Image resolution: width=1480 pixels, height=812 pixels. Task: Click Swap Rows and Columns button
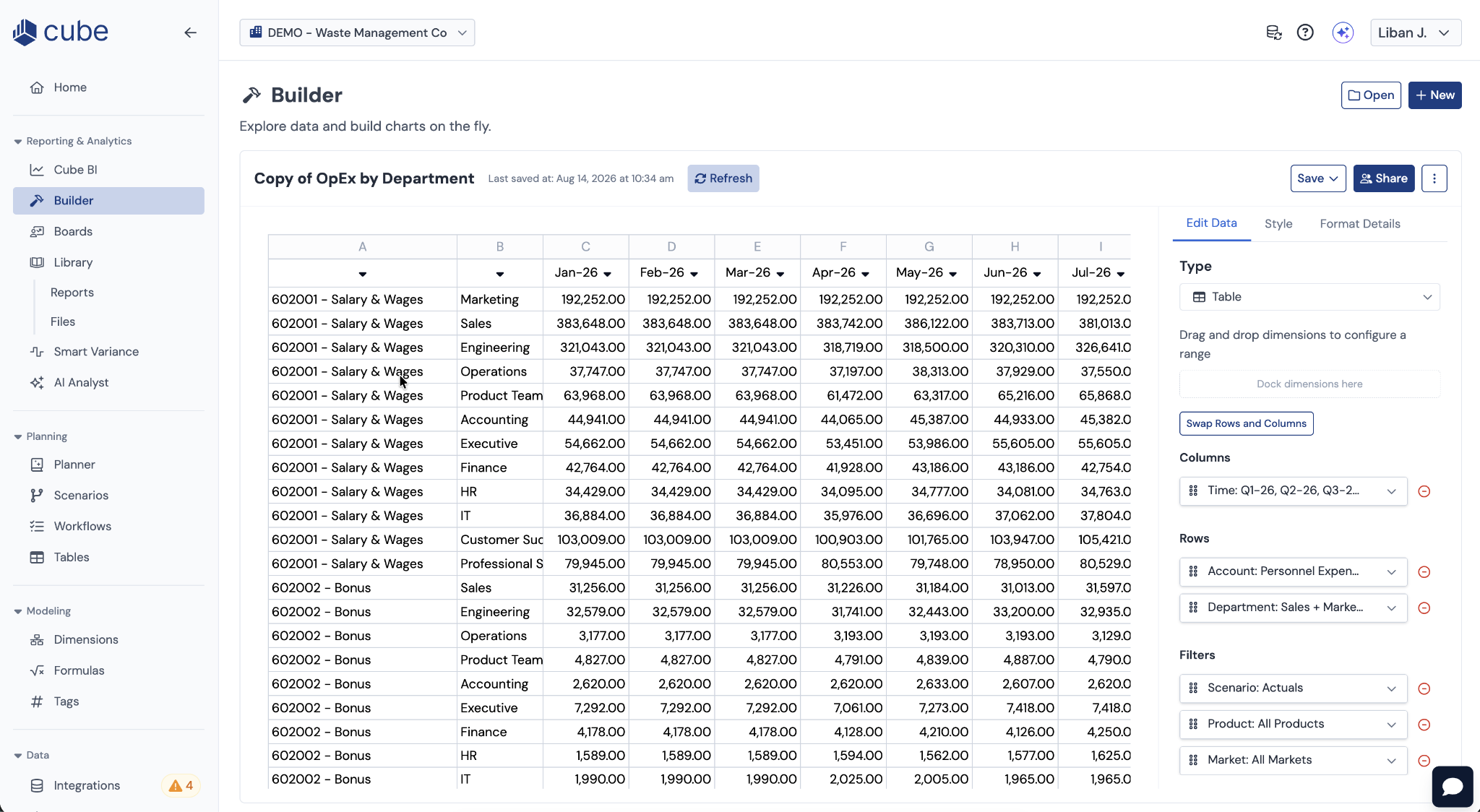[1247, 423]
